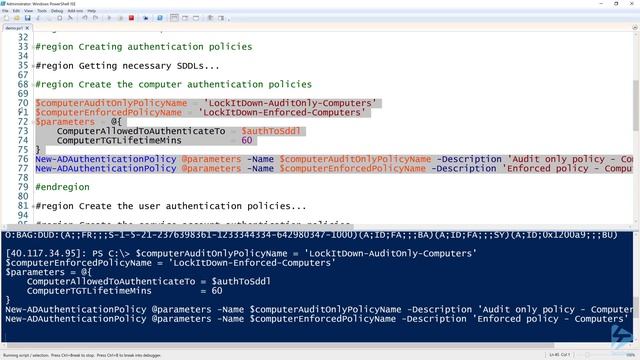This screenshot has height=360, width=640.
Task: Show the script pane maximized
Action: coord(196,18)
